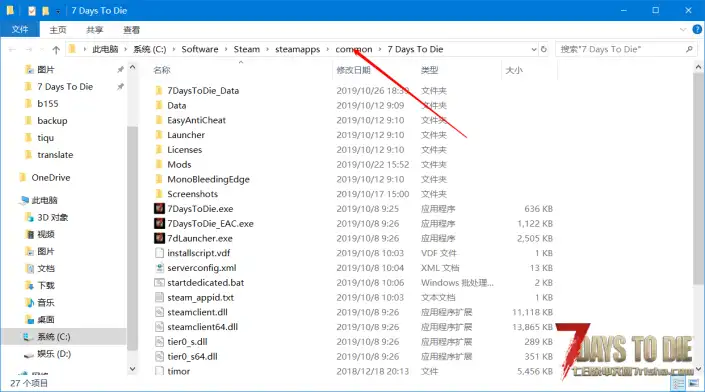Select the steam_appid.txt file
This screenshot has height=392, width=705.
tap(201, 298)
